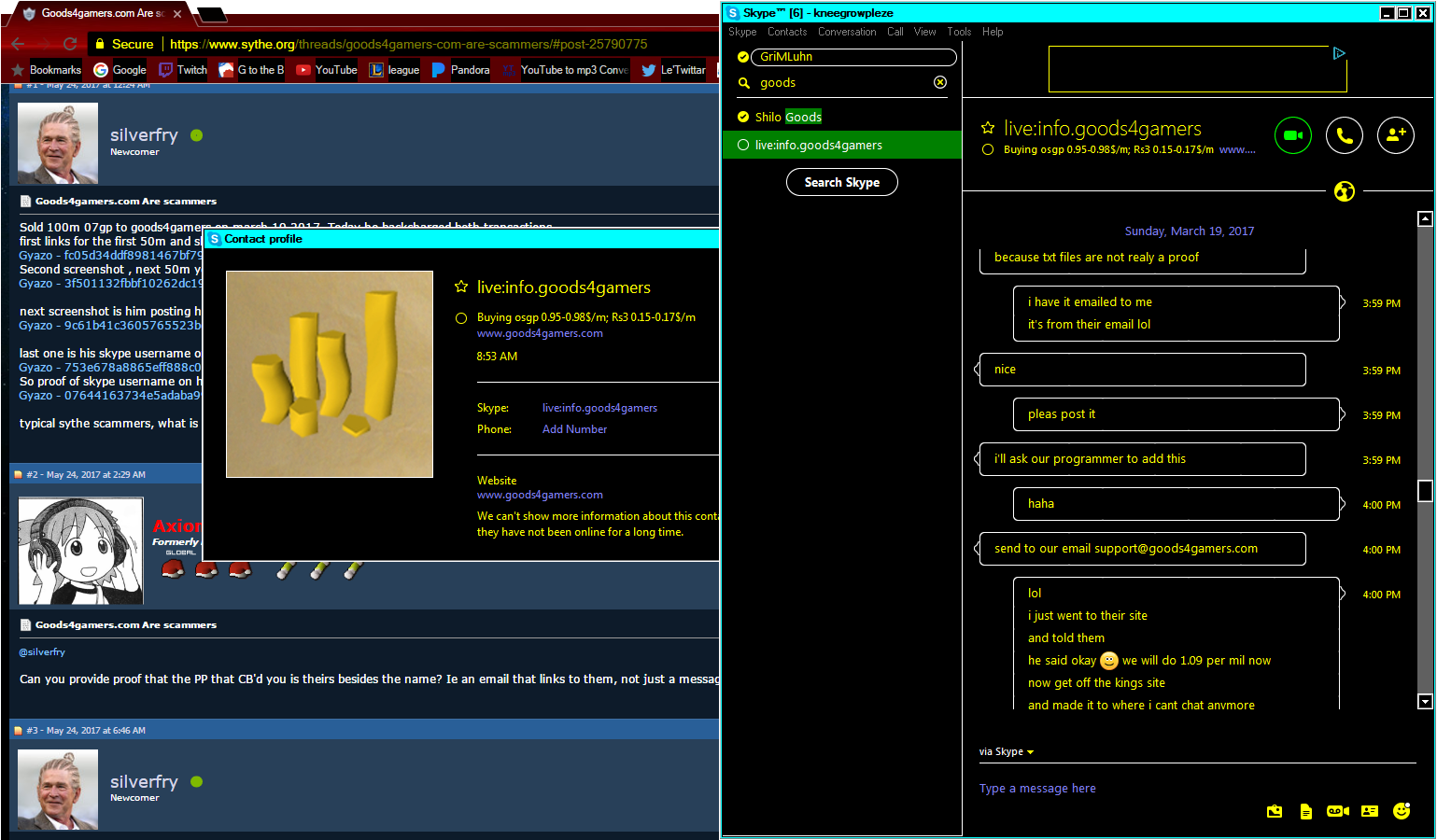Reload the sythe.org page
Viewport: 1437px width, 840px height.
pos(70,44)
